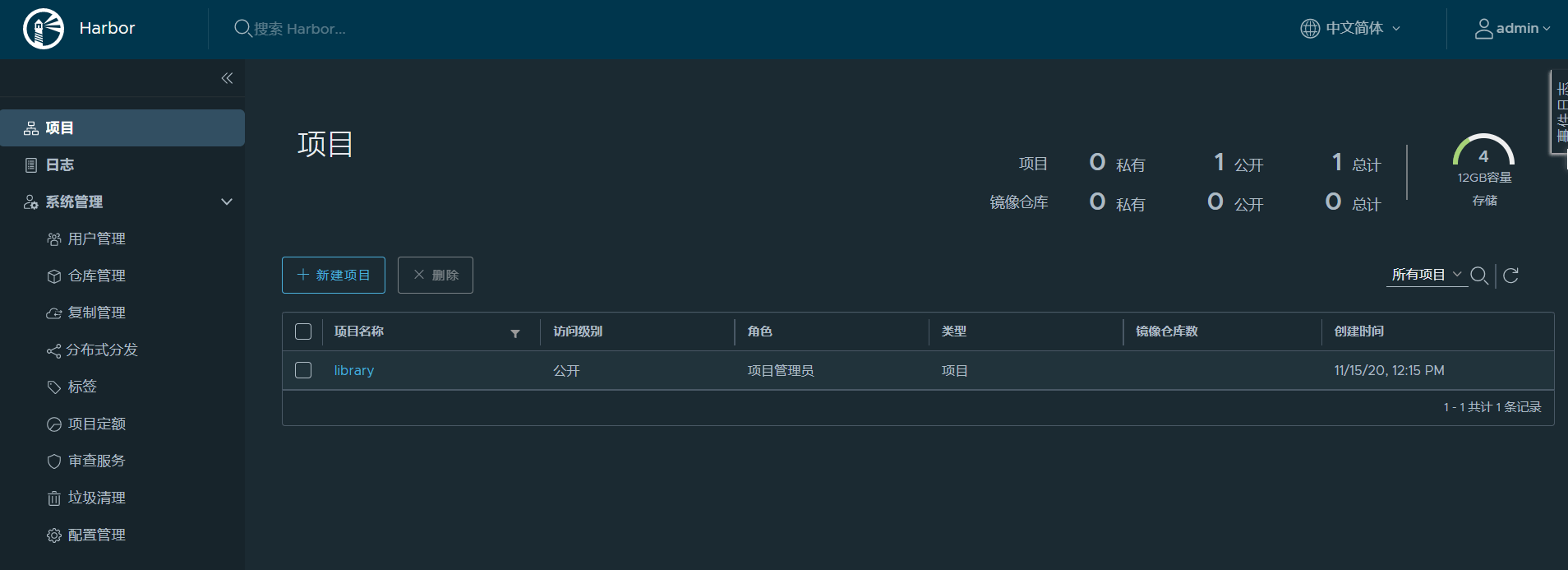Open the admin user menu
Viewport: 1568px width, 570px height.
tap(1512, 29)
